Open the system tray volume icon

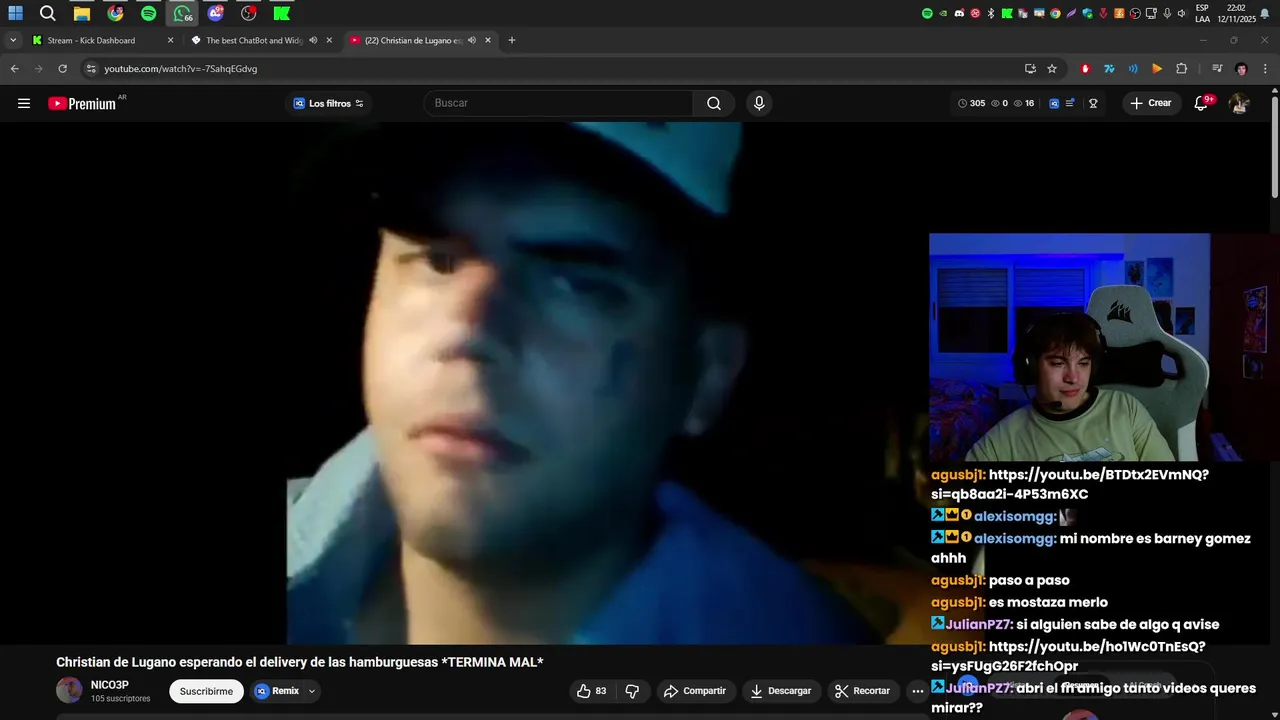point(1181,13)
